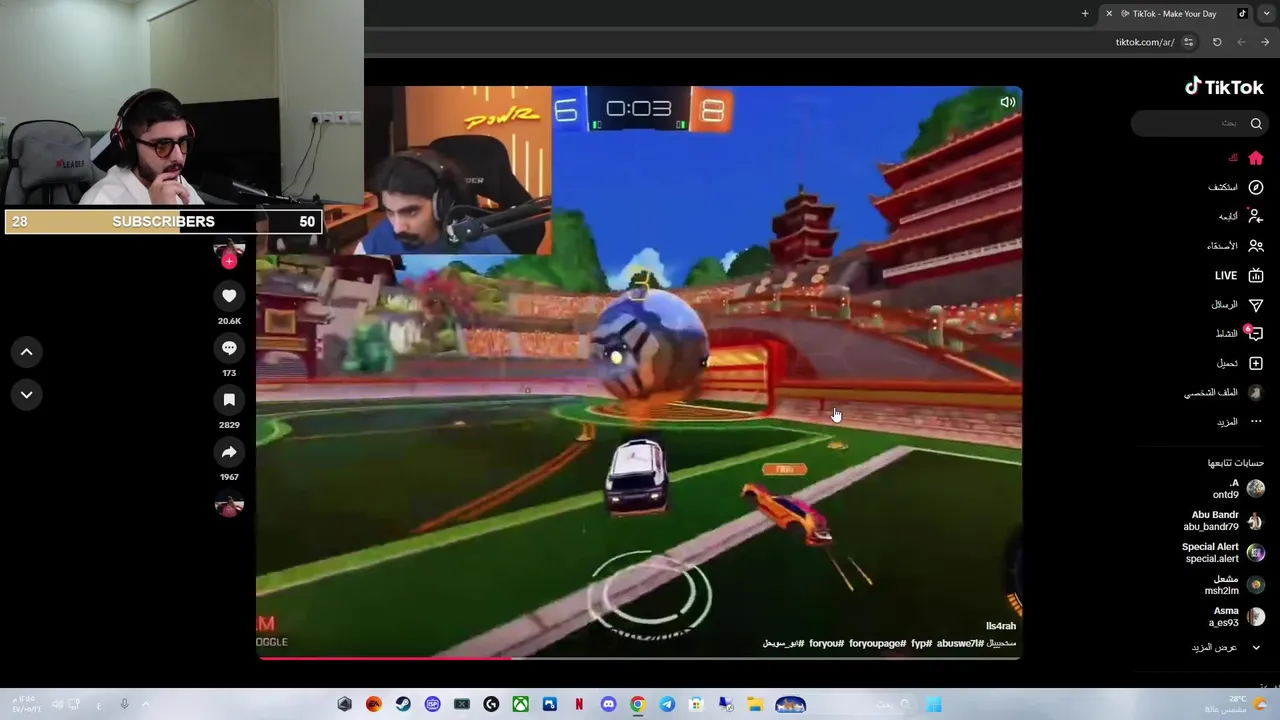Click the TikTok logo
The width and height of the screenshot is (1280, 720).
click(1224, 87)
